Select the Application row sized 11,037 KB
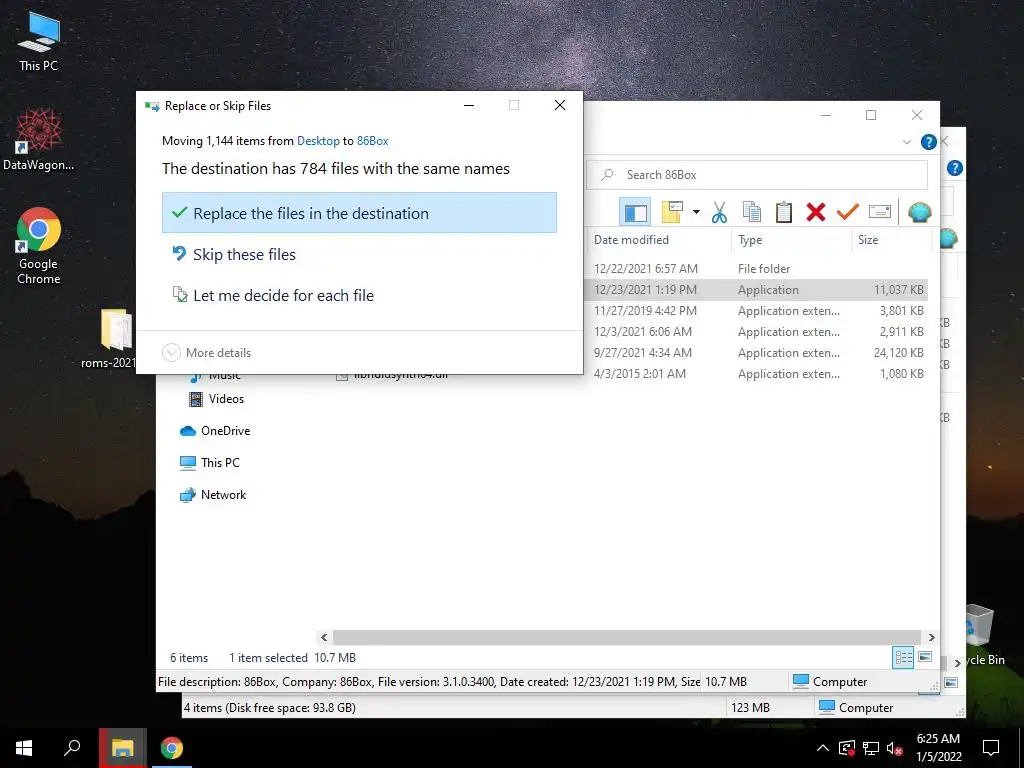The height and width of the screenshot is (768, 1024). (x=758, y=289)
